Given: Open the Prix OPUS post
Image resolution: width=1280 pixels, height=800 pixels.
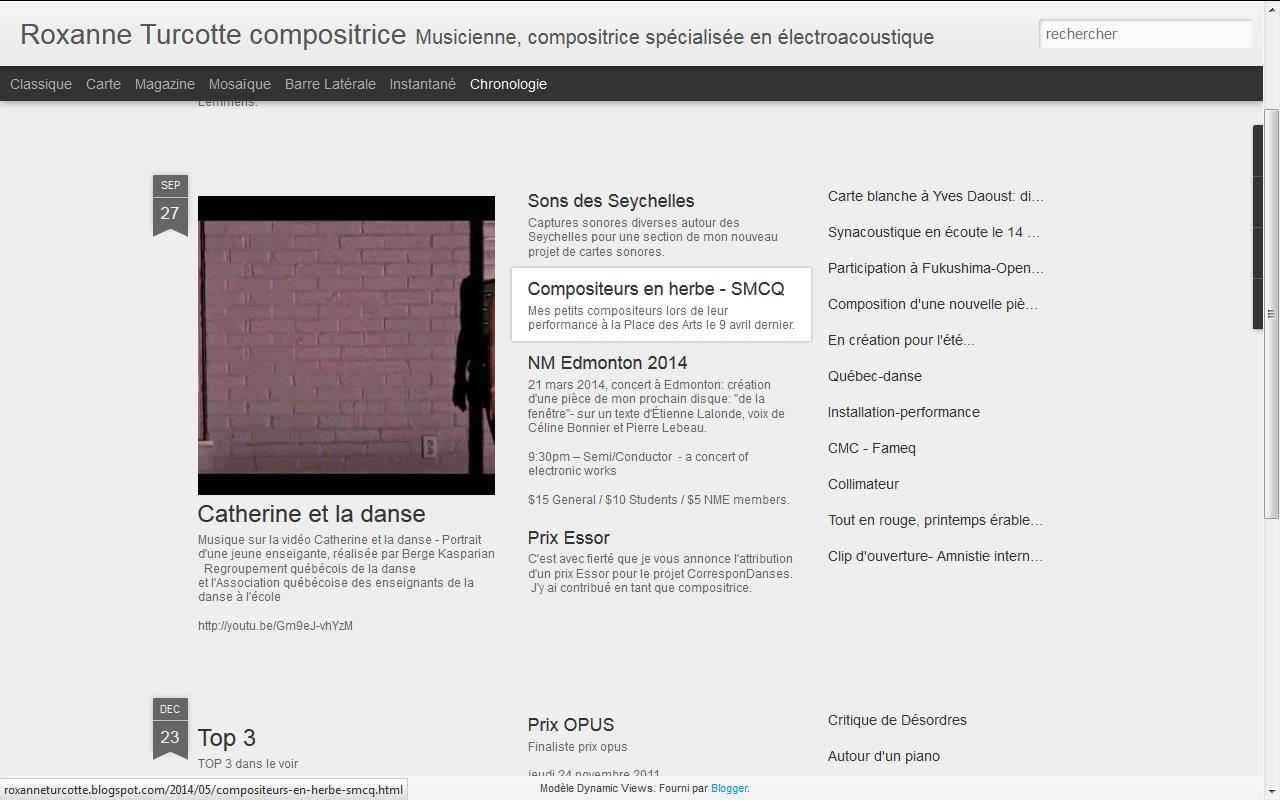Looking at the screenshot, I should coord(571,725).
